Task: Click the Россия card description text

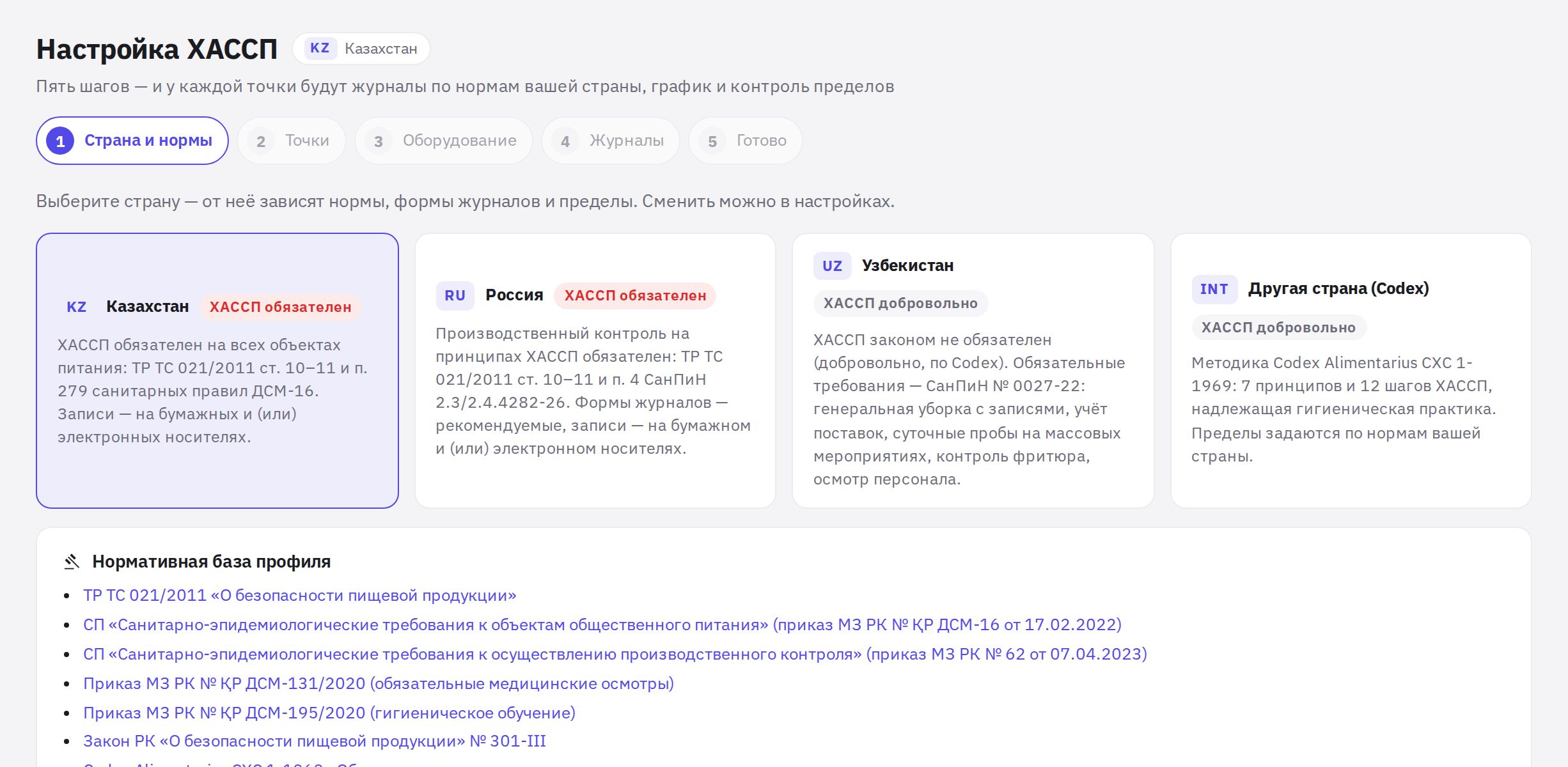Action: [x=593, y=391]
